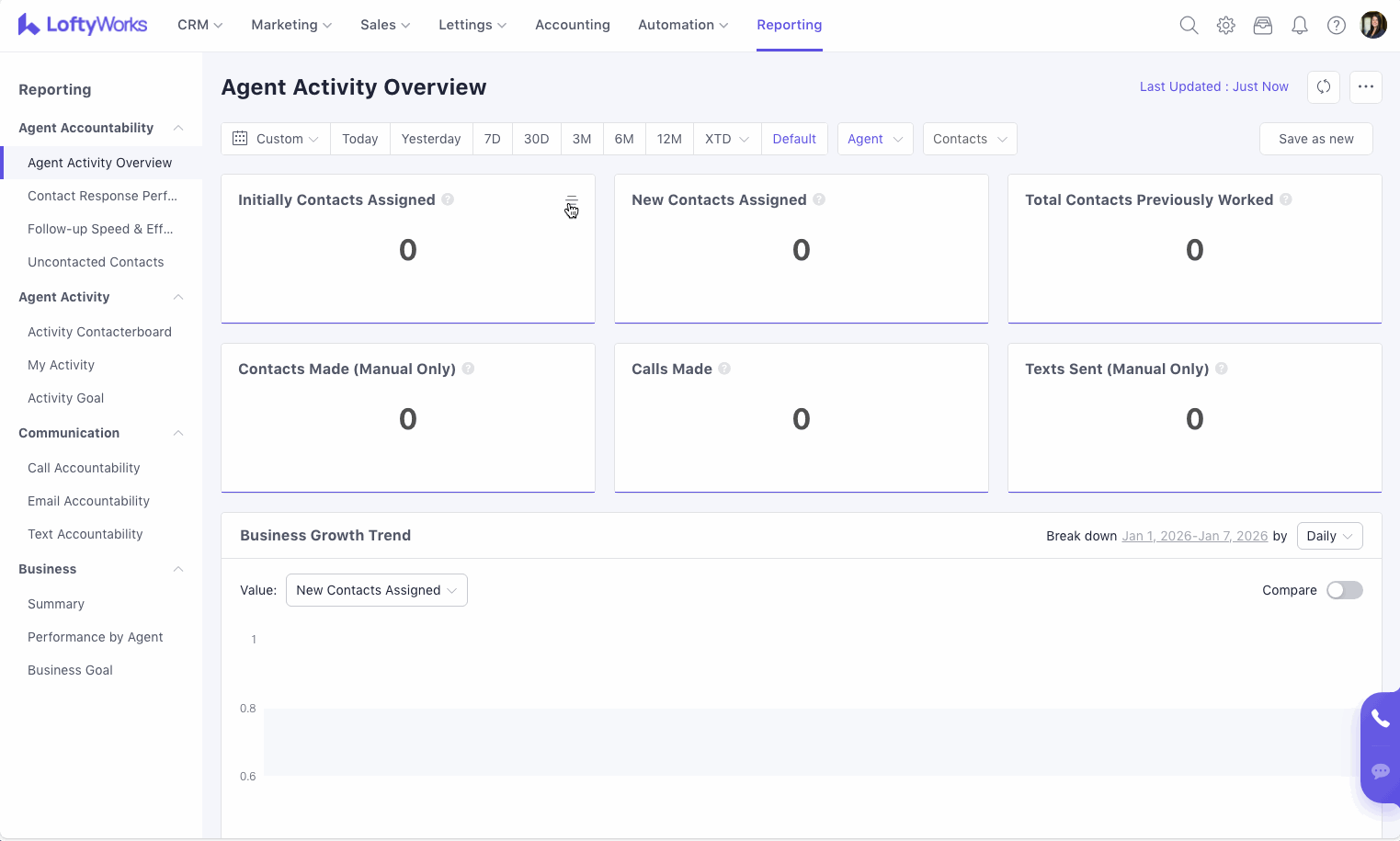The width and height of the screenshot is (1400, 841).
Task: Open the help question mark icon
Action: coord(1336,26)
